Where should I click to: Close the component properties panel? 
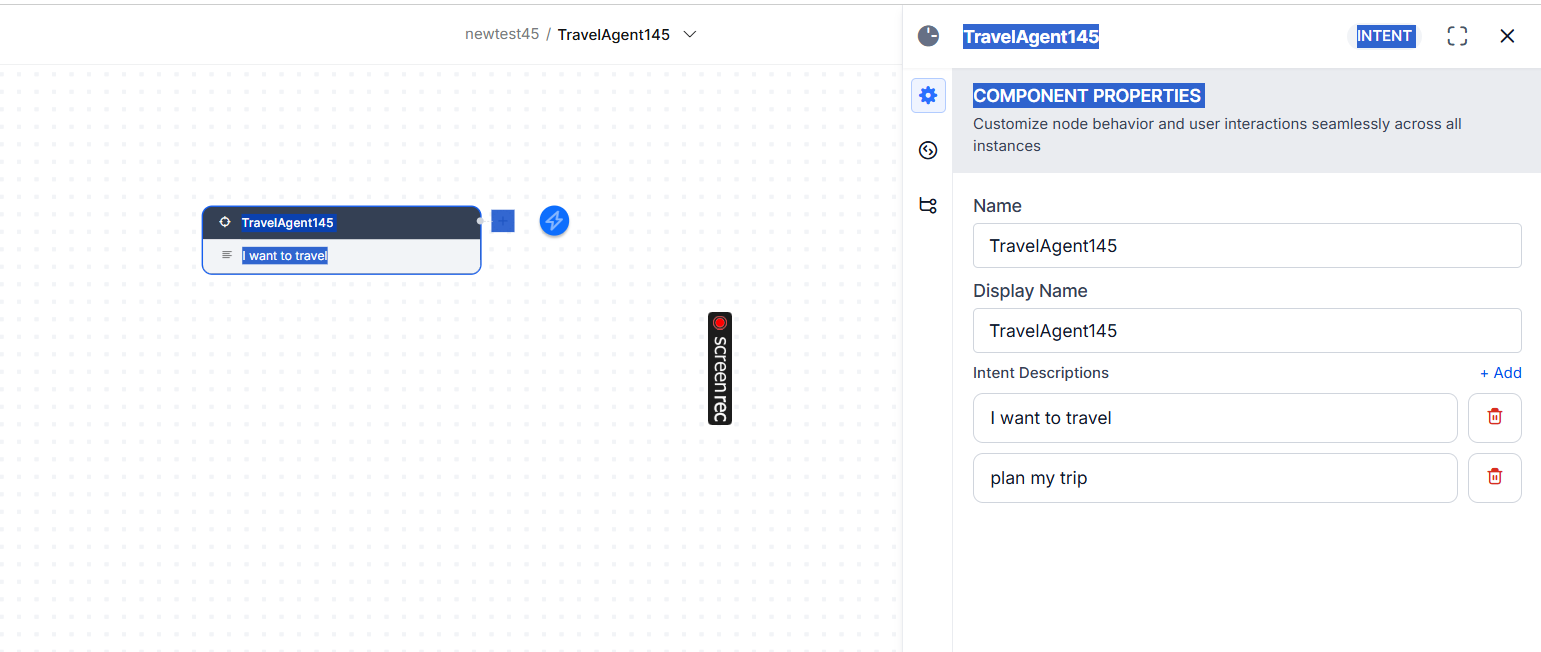point(1507,36)
